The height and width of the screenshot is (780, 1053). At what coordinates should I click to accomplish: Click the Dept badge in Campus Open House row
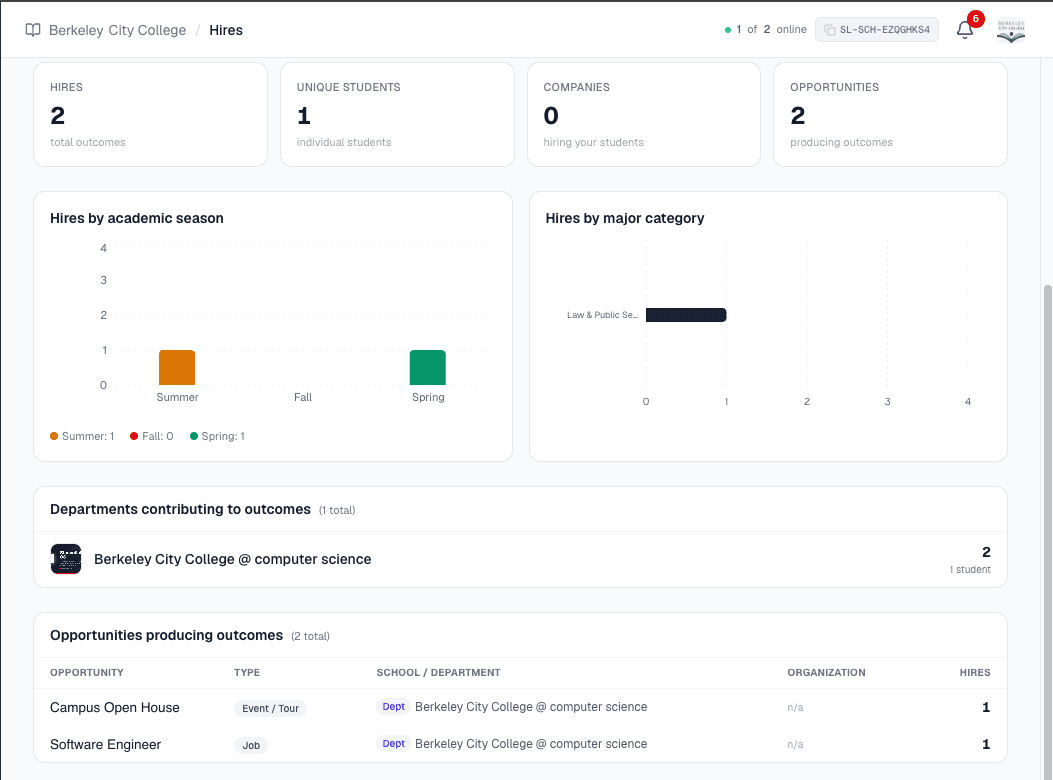pyautogui.click(x=394, y=707)
